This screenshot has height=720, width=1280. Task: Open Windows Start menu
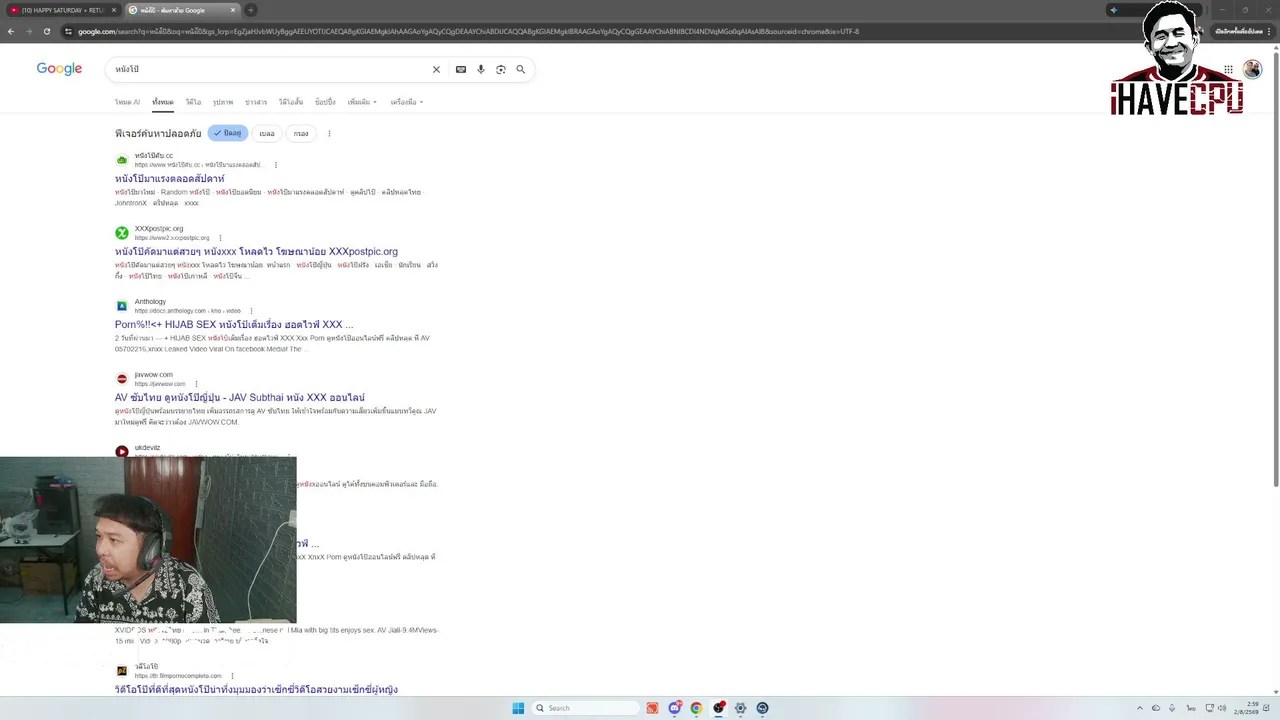(518, 708)
